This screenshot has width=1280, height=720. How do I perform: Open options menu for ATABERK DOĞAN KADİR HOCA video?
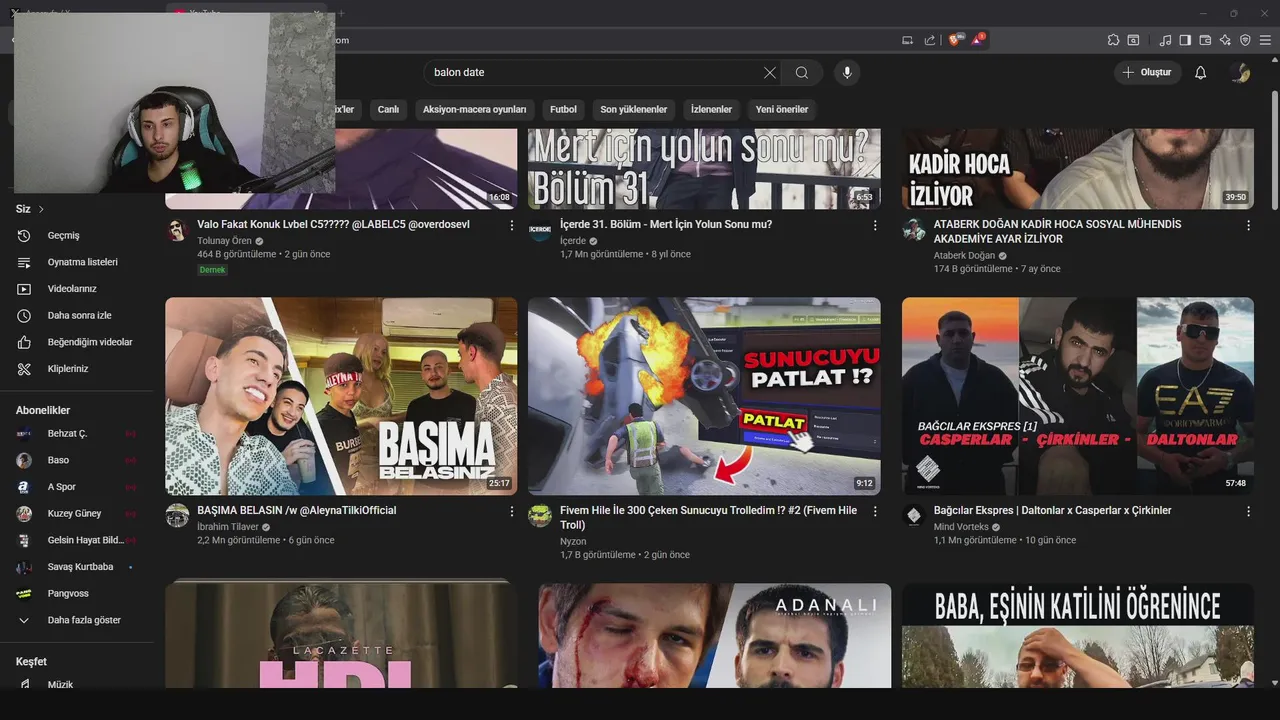pyautogui.click(x=1248, y=226)
